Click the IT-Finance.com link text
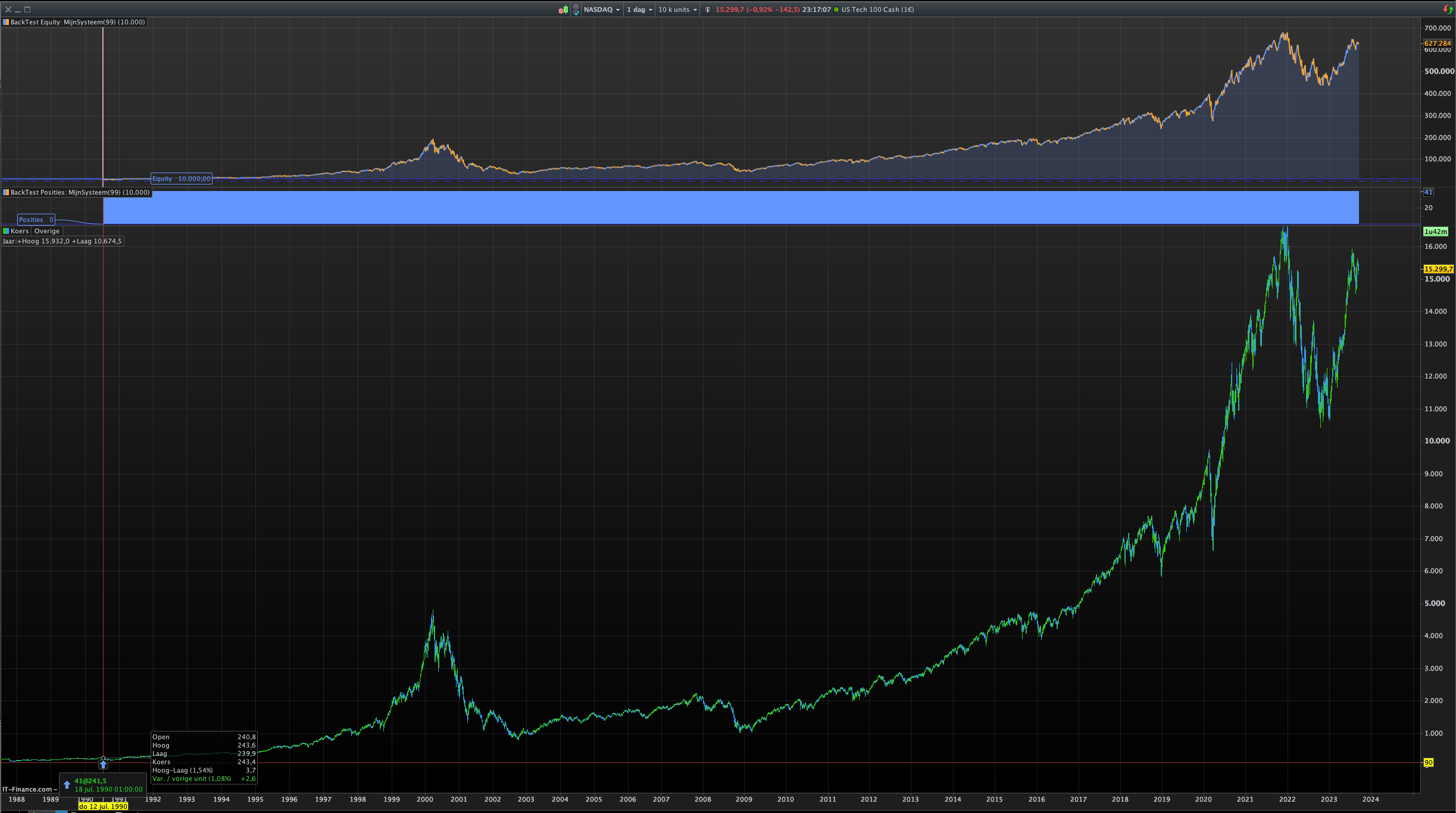Image resolution: width=1456 pixels, height=813 pixels. [27, 789]
